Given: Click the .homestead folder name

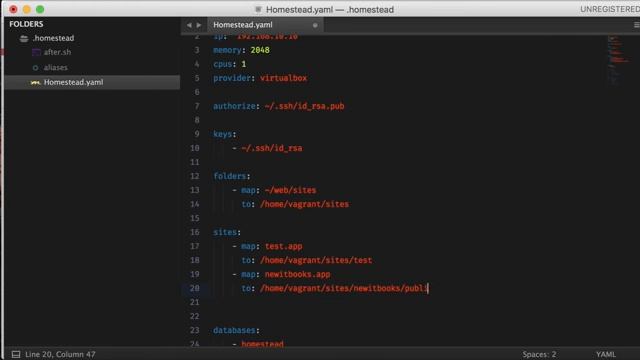Looking at the screenshot, I should click(x=53, y=38).
